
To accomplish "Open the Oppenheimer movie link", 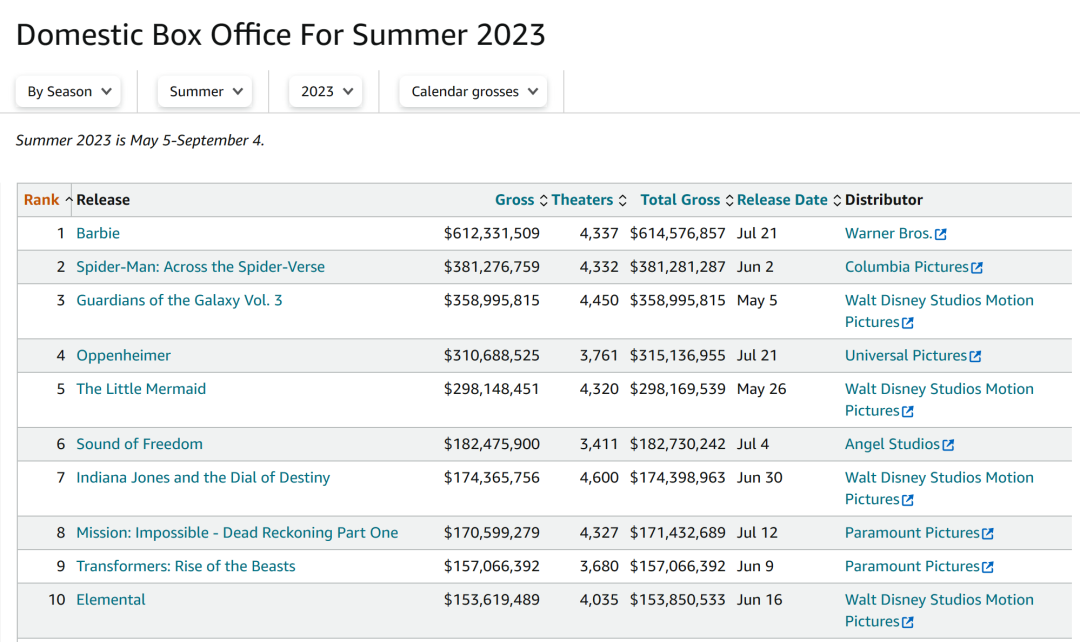I will (x=123, y=355).
